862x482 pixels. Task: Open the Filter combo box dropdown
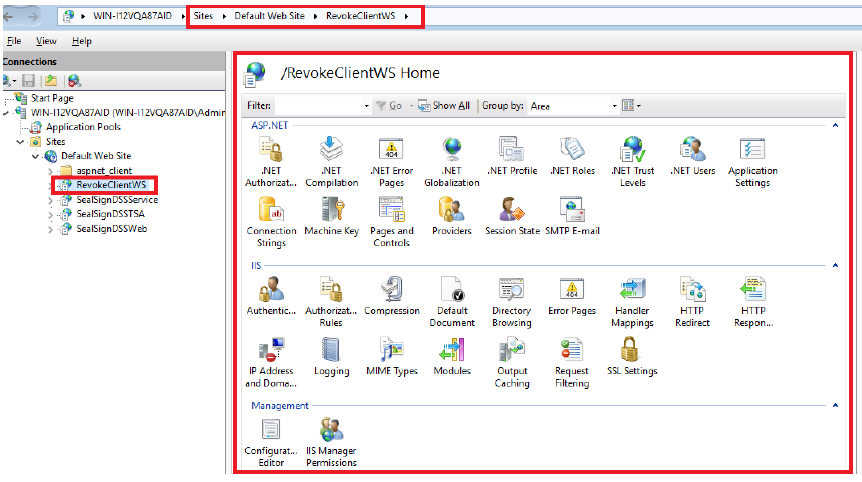point(364,106)
